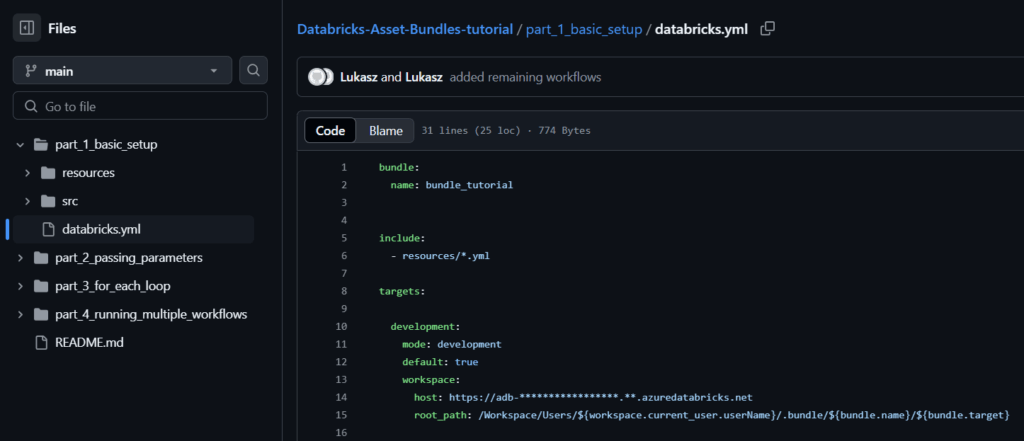This screenshot has width=1024, height=441.
Task: Open Databricks-Asset-Bundles-tutorial breadcrumb link
Action: pos(405,29)
